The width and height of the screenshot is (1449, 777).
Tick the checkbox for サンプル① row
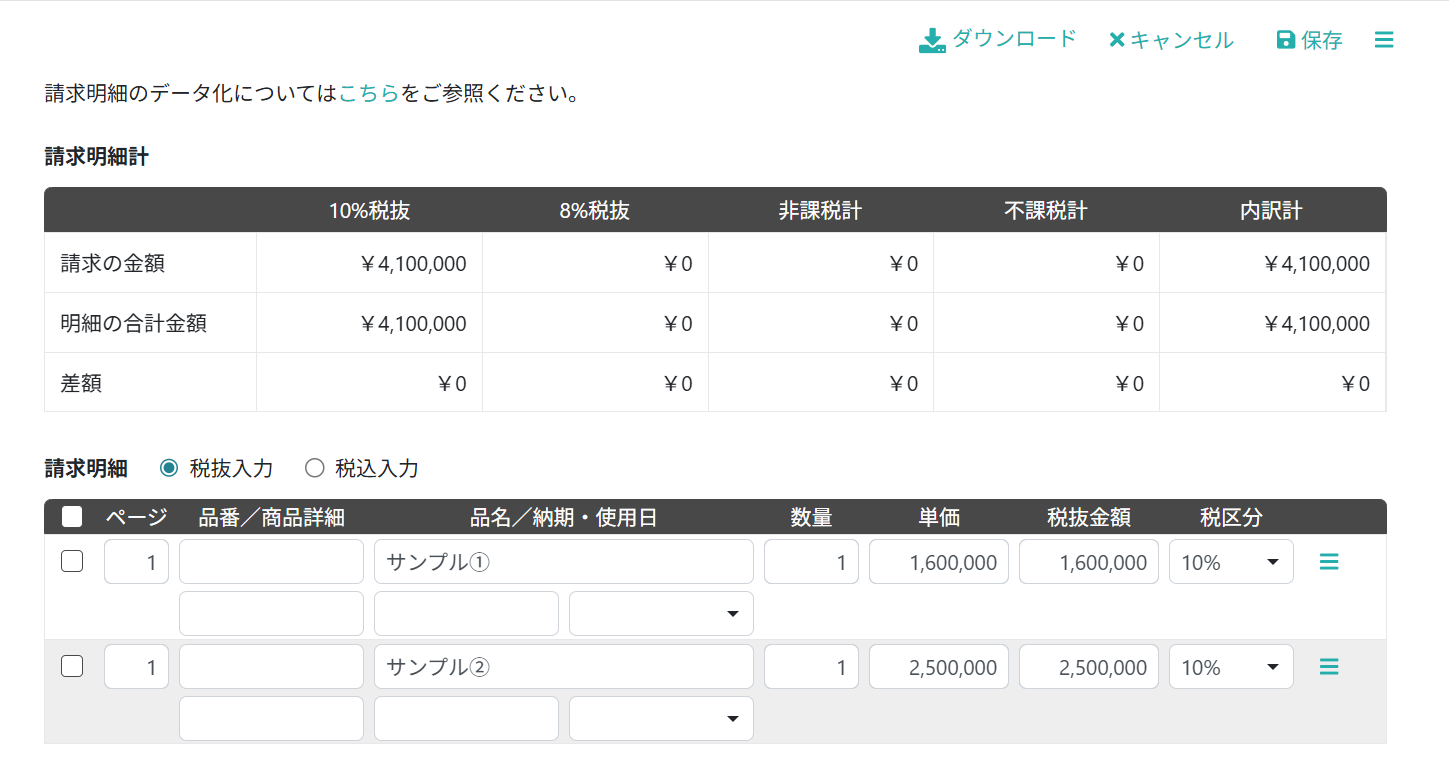click(x=72, y=561)
